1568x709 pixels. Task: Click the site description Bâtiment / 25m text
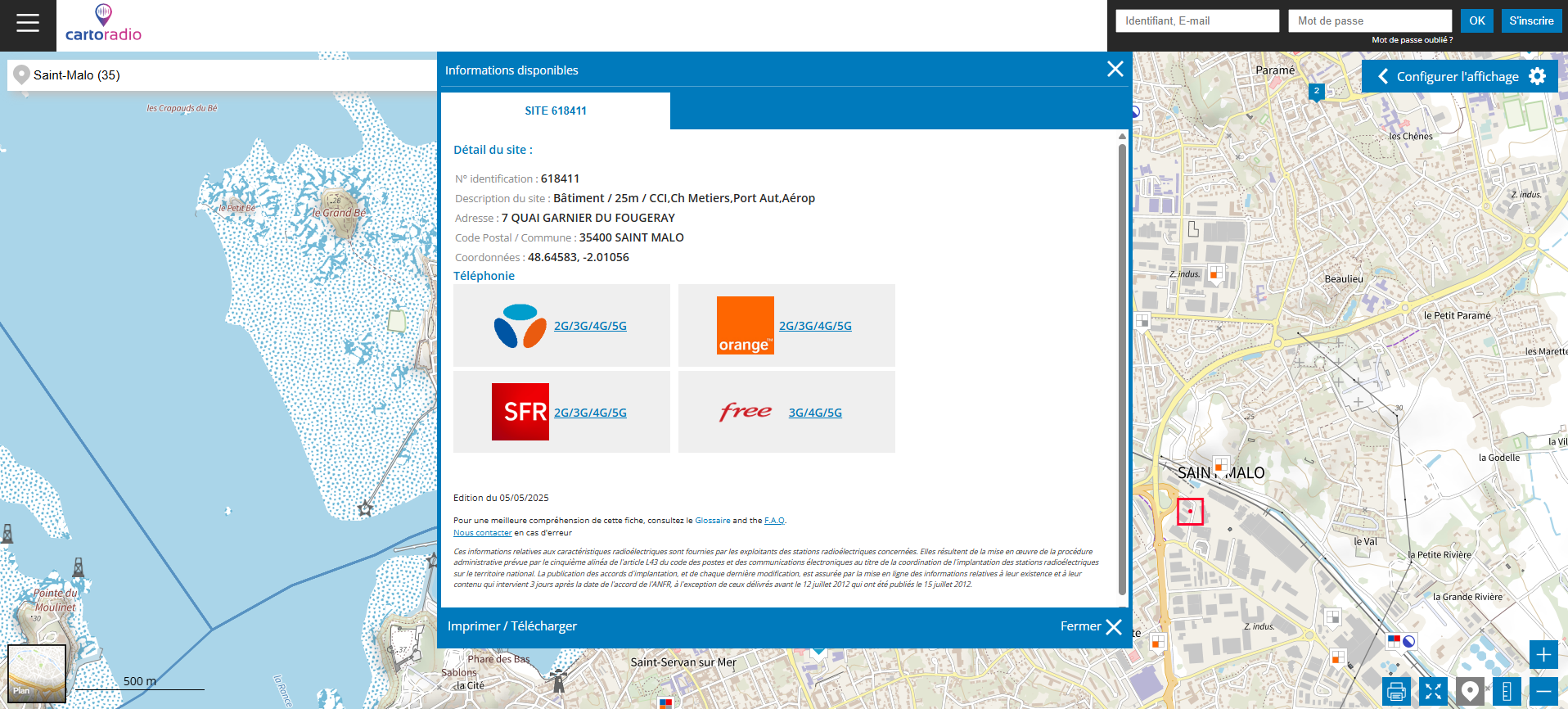click(684, 198)
